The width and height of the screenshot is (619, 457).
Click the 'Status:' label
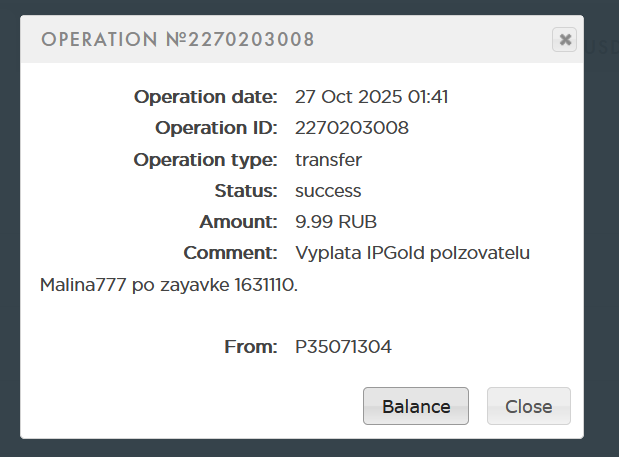pyautogui.click(x=245, y=190)
